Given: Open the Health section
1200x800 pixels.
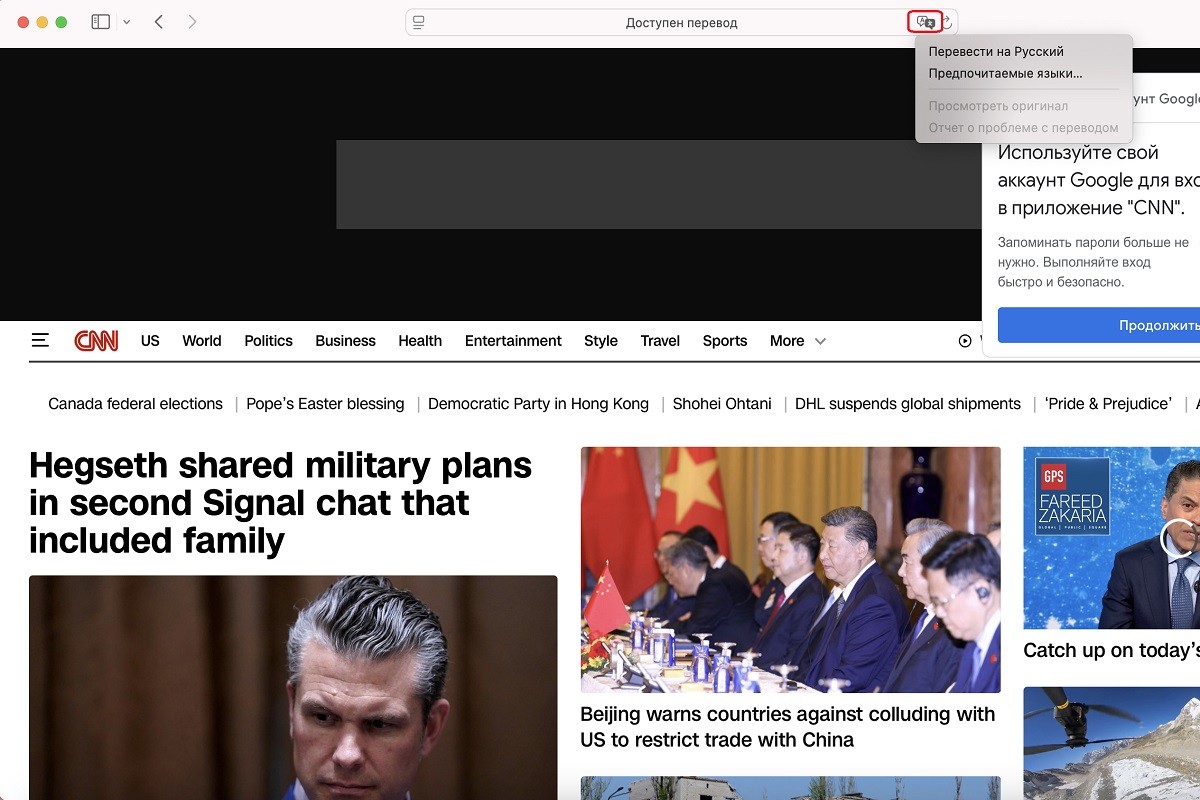Looking at the screenshot, I should (420, 341).
